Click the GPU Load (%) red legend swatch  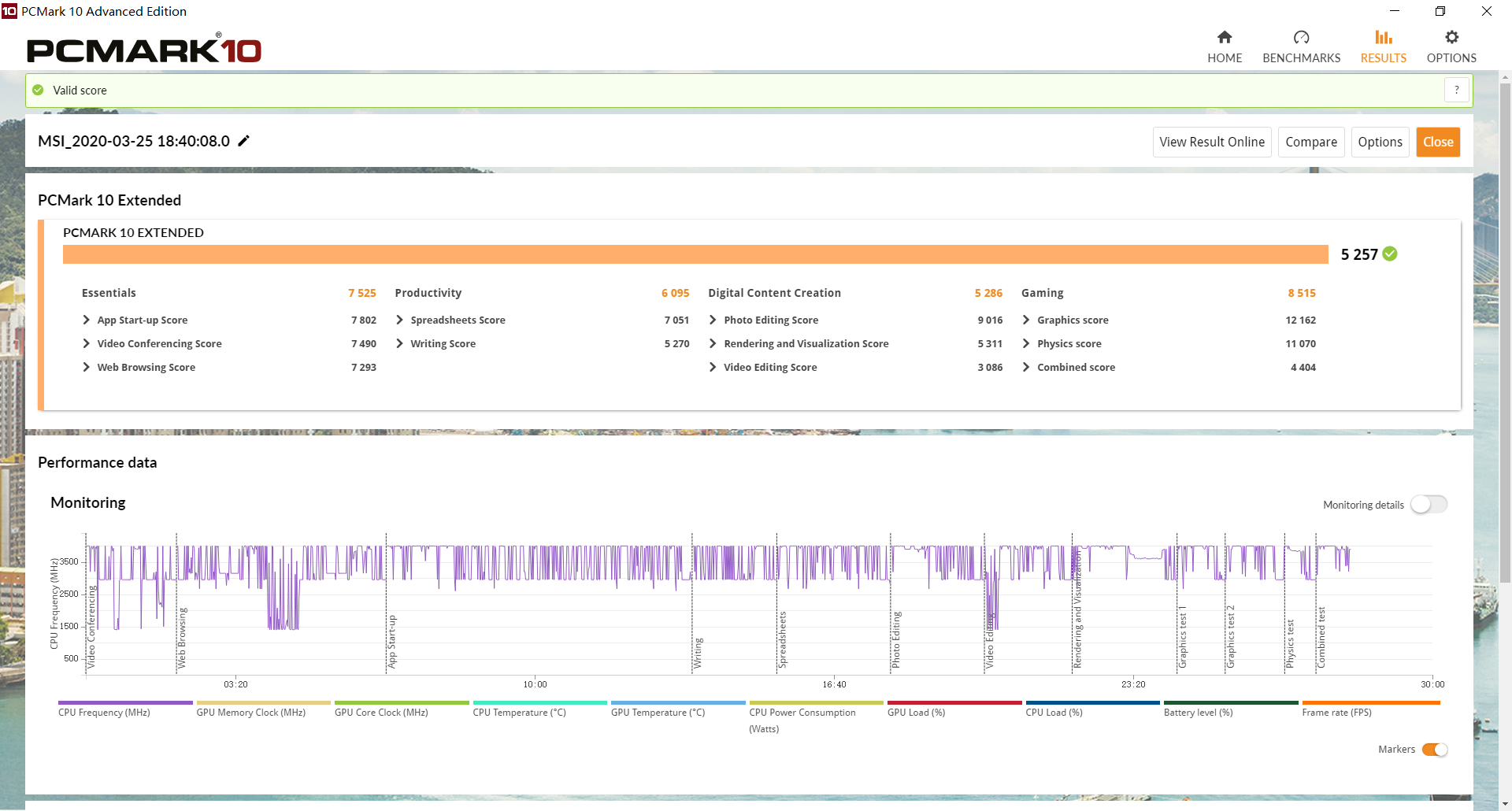pyautogui.click(x=954, y=702)
